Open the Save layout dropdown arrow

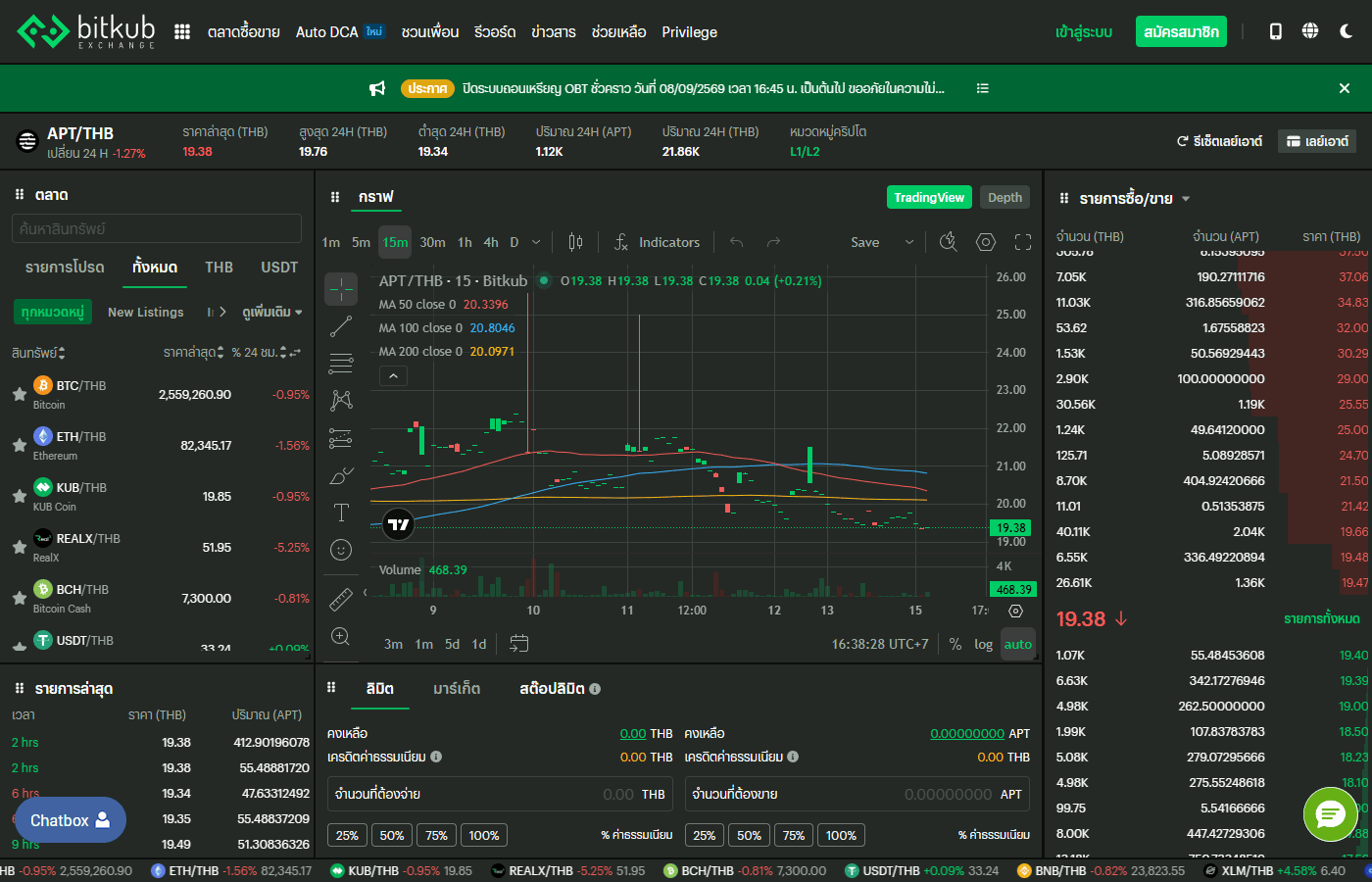(x=909, y=242)
